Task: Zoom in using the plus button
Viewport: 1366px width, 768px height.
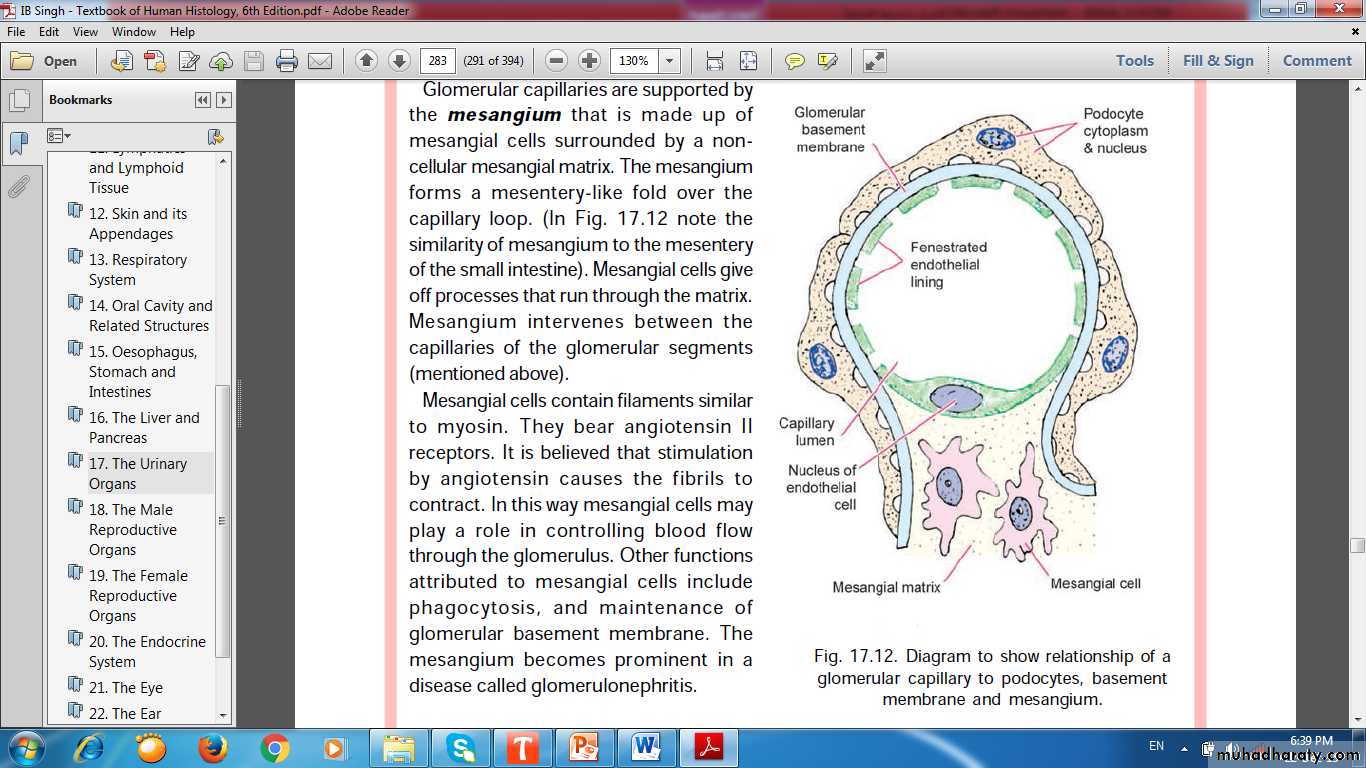Action: 590,61
